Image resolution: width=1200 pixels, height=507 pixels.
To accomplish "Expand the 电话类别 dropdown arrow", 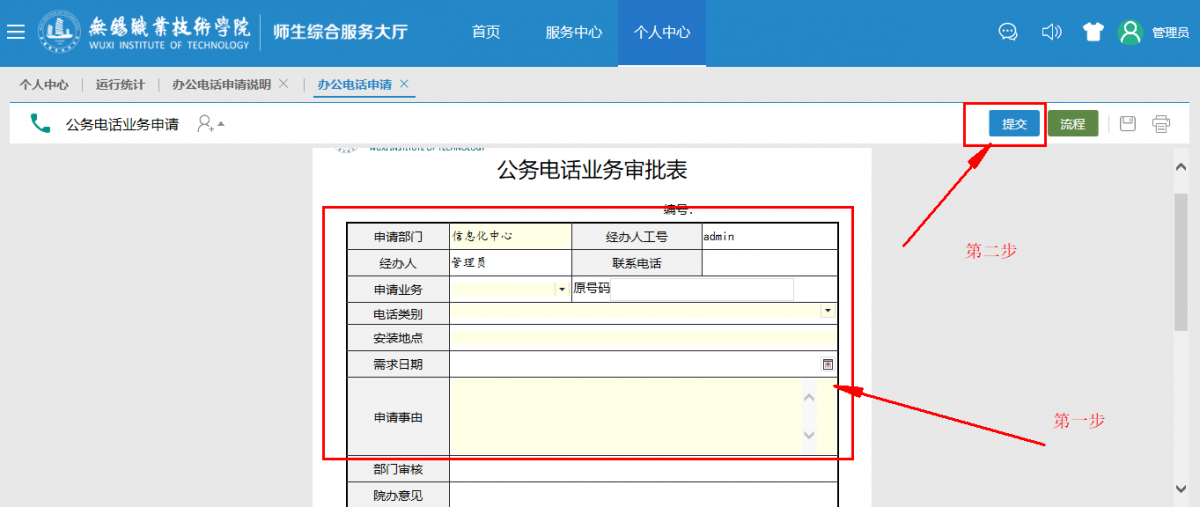I will click(x=828, y=311).
